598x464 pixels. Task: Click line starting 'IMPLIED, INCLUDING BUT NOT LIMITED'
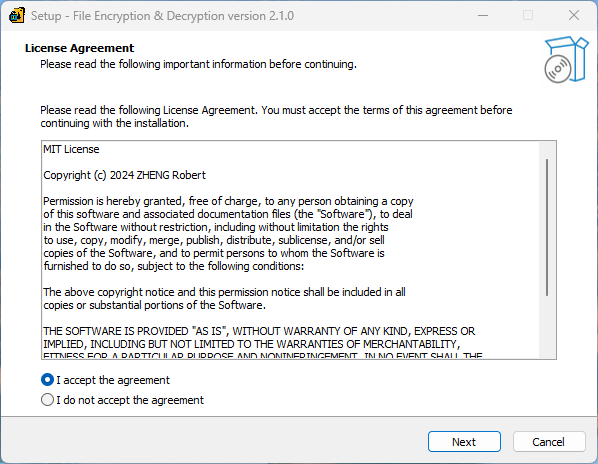click(x=252, y=344)
